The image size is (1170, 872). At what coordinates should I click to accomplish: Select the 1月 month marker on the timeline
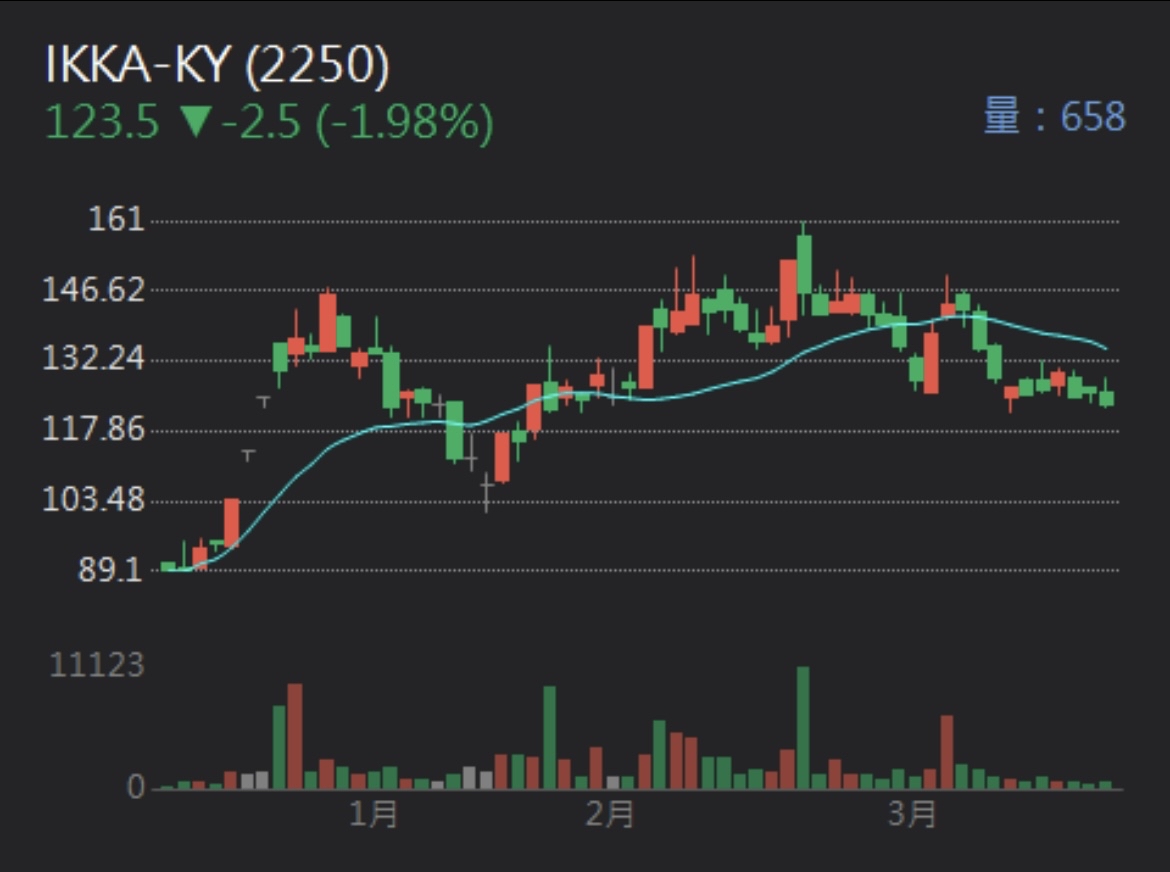pyautogui.click(x=374, y=813)
